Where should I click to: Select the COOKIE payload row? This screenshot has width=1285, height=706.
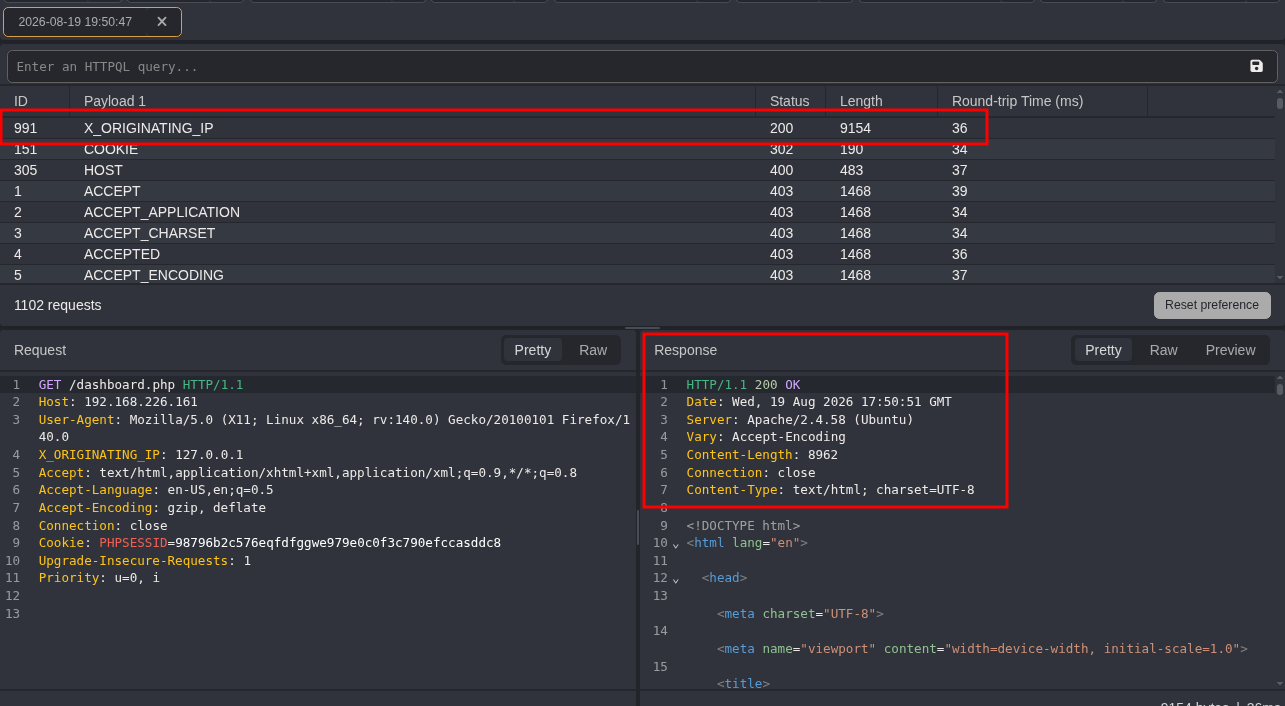click(637, 149)
